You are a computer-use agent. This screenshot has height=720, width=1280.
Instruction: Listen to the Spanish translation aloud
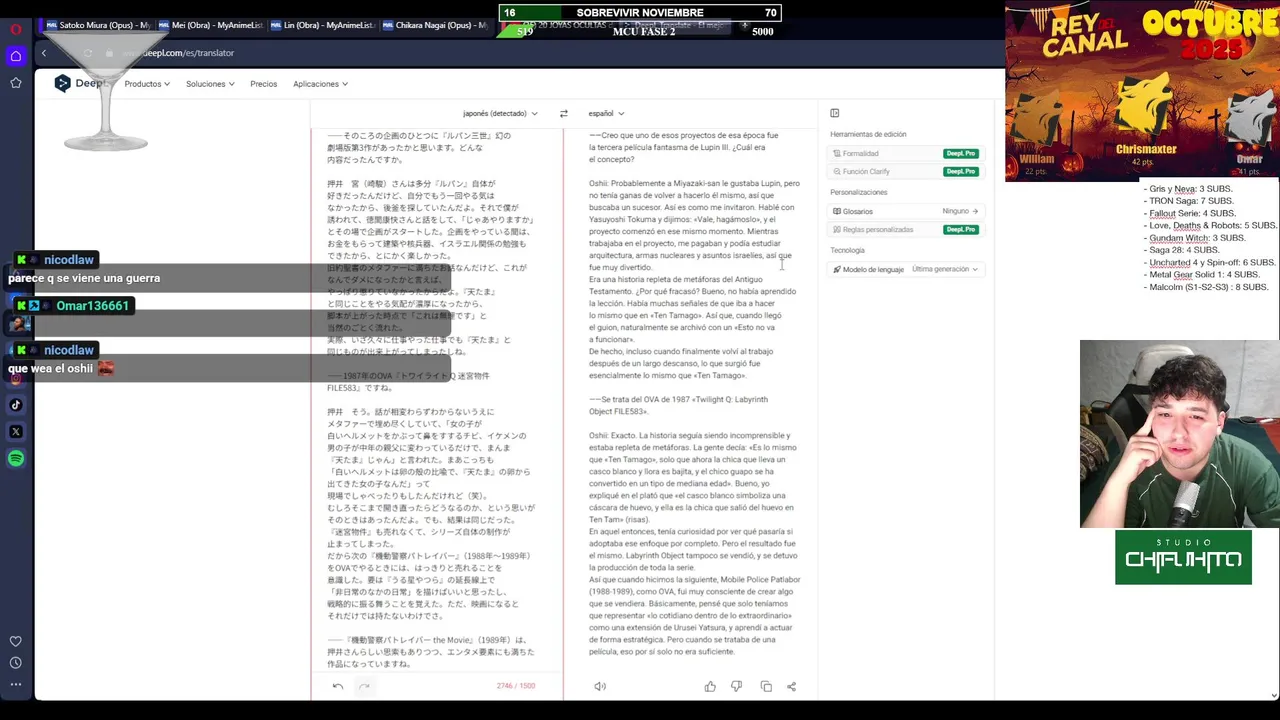click(600, 686)
